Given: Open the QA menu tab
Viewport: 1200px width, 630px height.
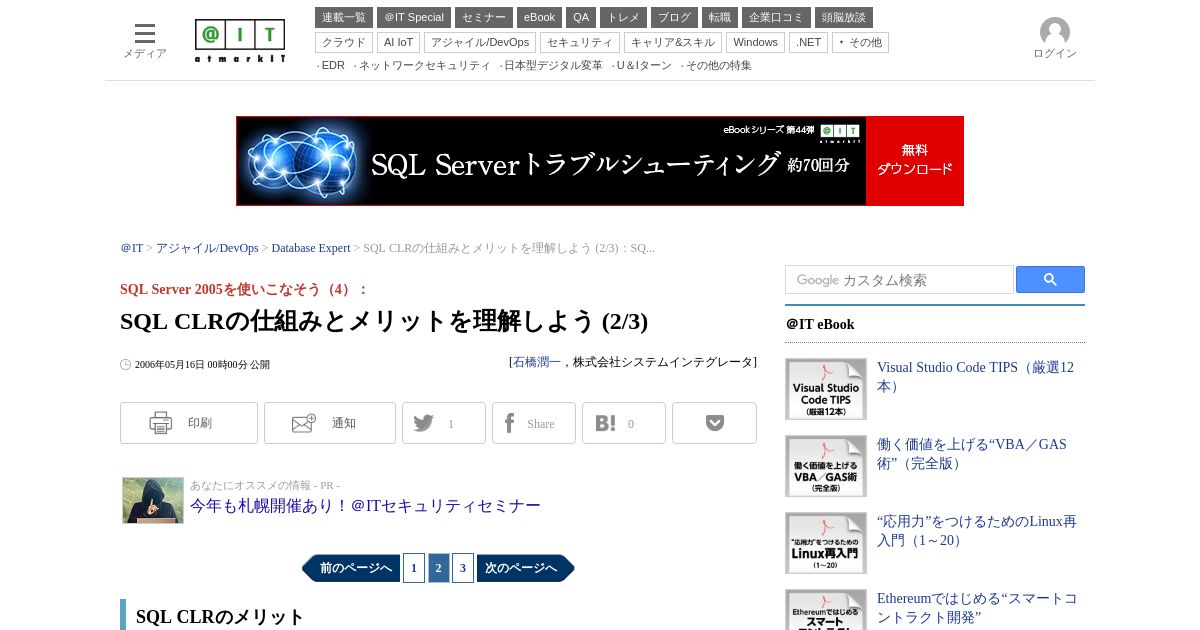Looking at the screenshot, I should pyautogui.click(x=581, y=17).
